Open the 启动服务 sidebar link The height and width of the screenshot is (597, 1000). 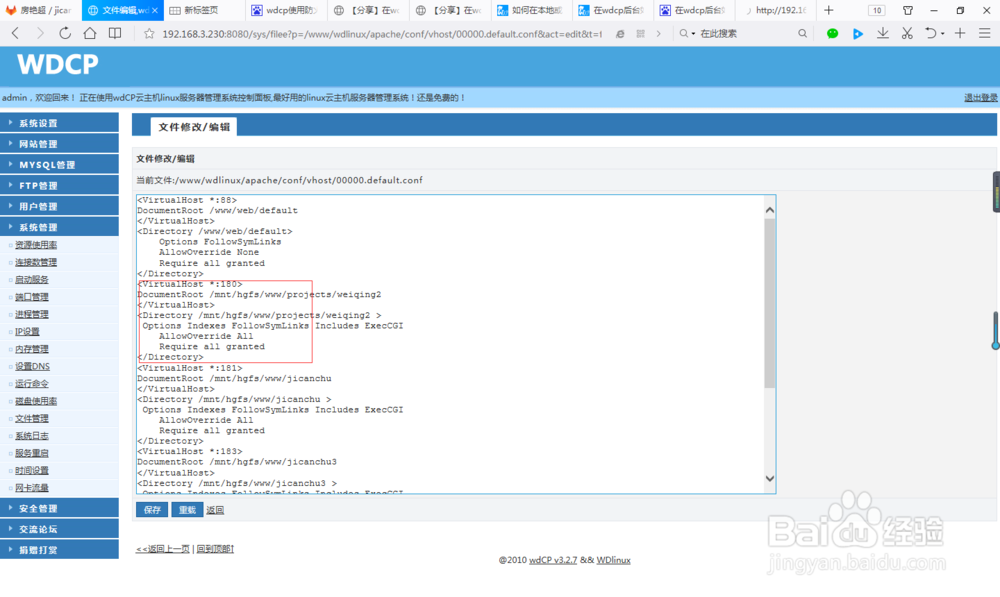(x=32, y=279)
